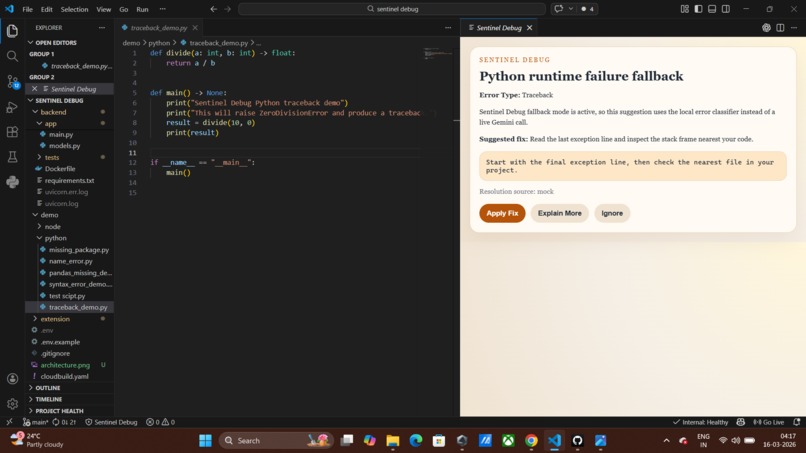The height and width of the screenshot is (453, 806).
Task: Open the View menu
Action: pos(103,9)
